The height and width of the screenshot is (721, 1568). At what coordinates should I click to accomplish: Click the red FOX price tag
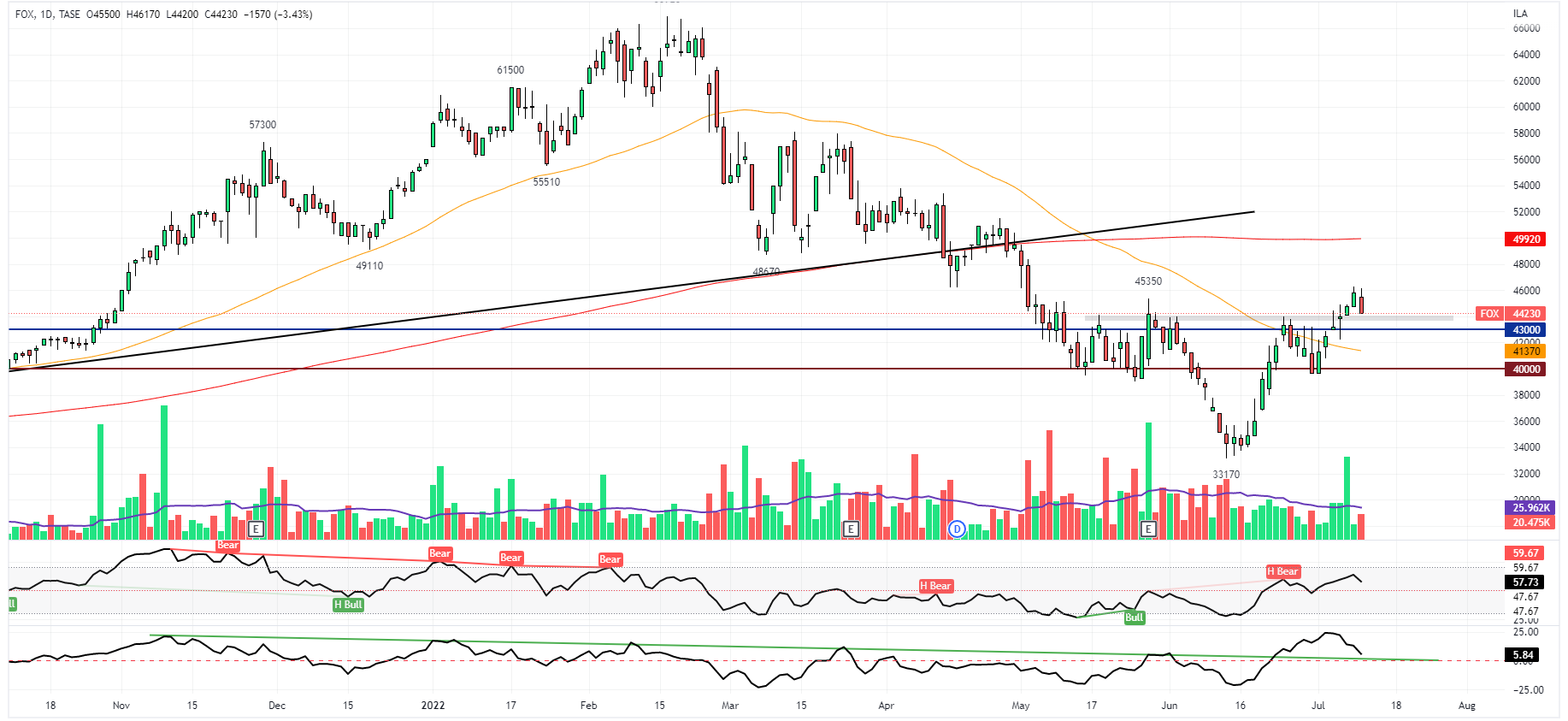1489,314
